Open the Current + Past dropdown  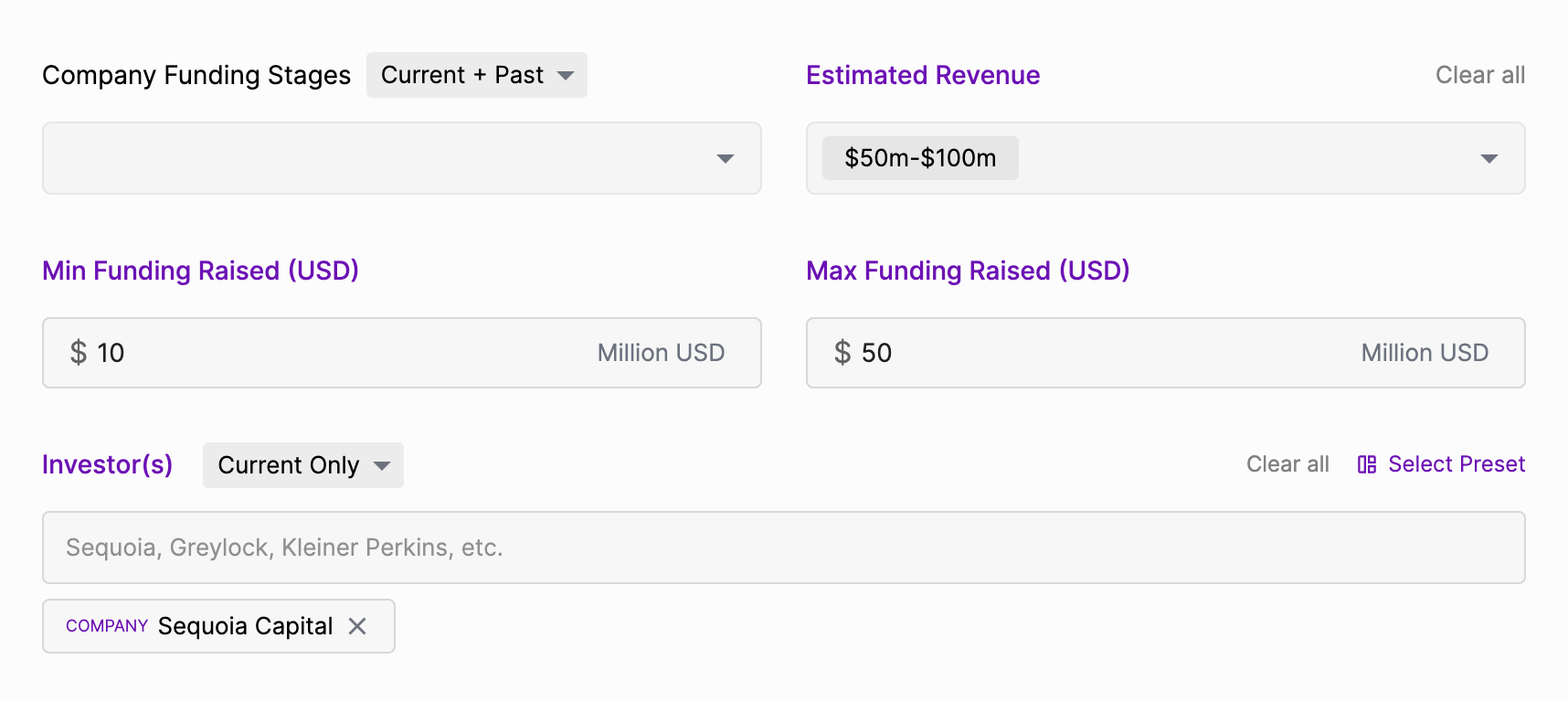pyautogui.click(x=477, y=75)
